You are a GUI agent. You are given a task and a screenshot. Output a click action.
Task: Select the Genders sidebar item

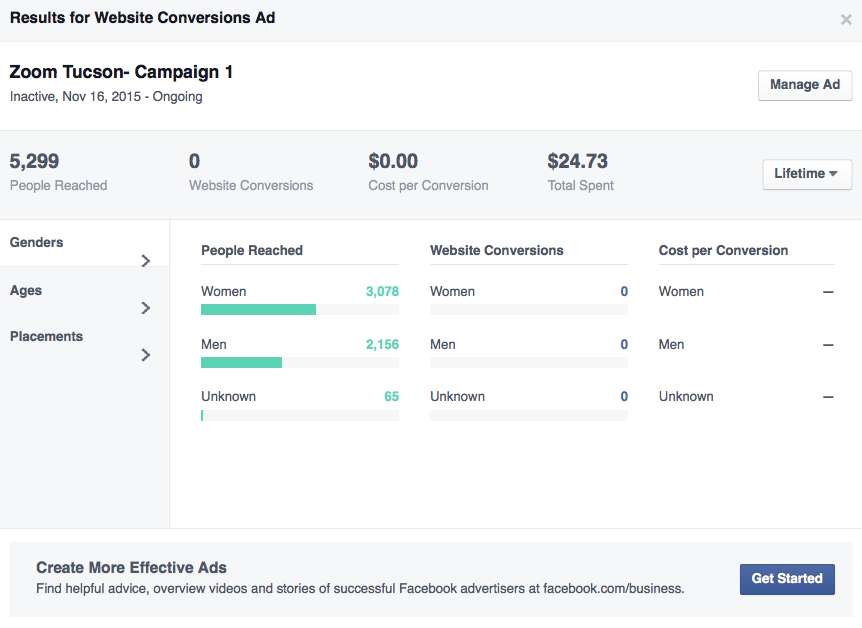coord(36,242)
